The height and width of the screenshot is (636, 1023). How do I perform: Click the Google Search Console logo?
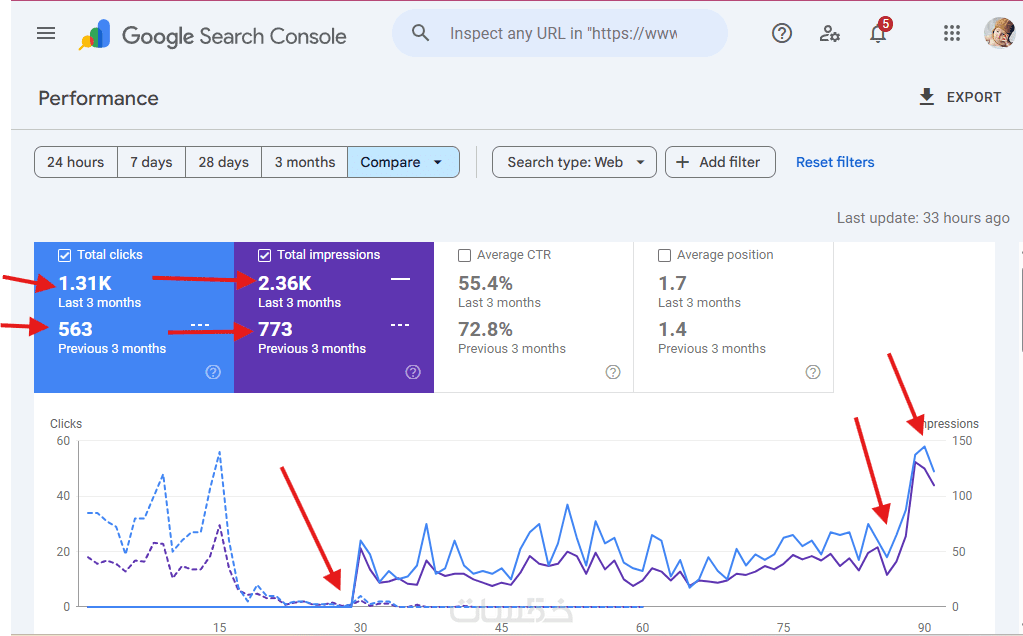[x=213, y=36]
